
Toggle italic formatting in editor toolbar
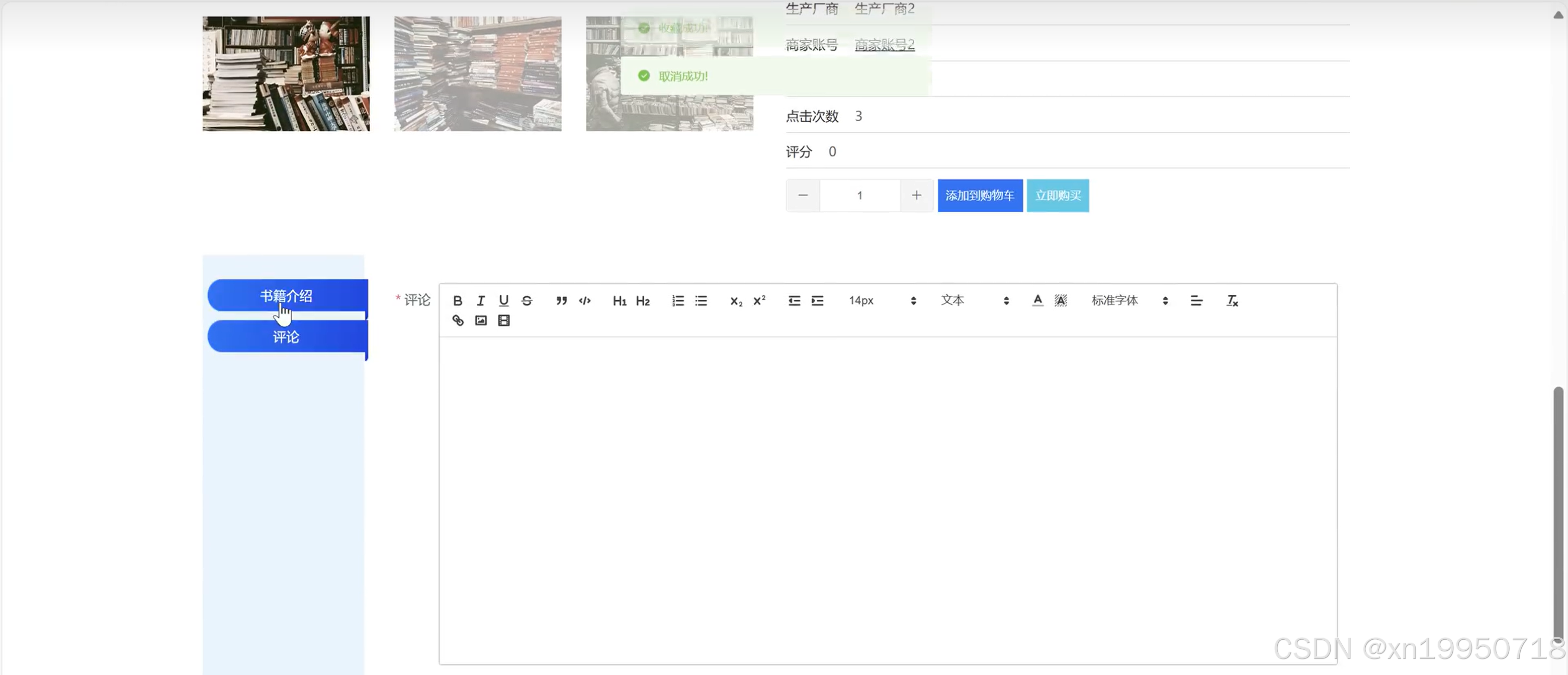481,301
